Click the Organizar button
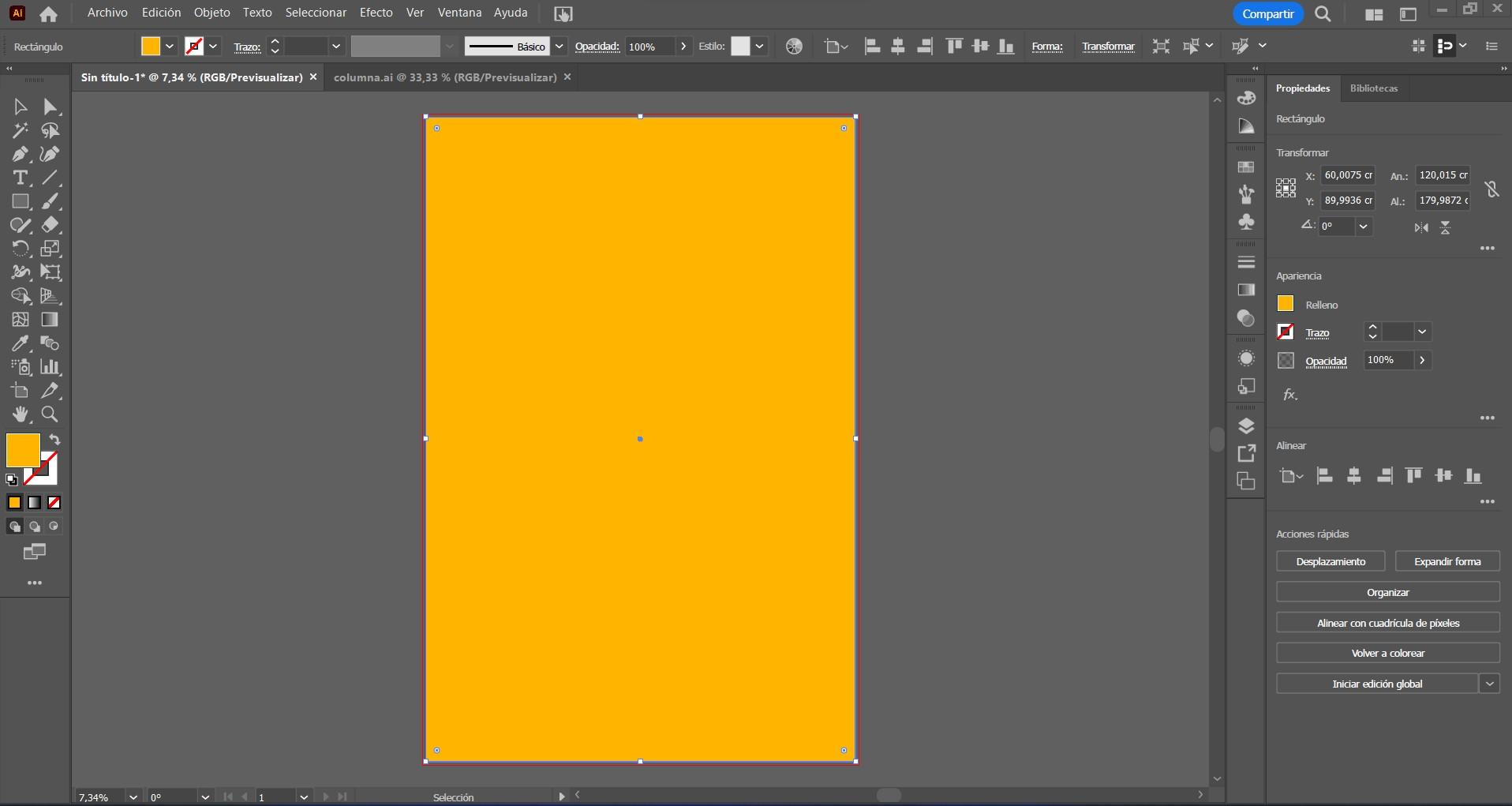Screen dimensions: 1512x806 point(1388,592)
